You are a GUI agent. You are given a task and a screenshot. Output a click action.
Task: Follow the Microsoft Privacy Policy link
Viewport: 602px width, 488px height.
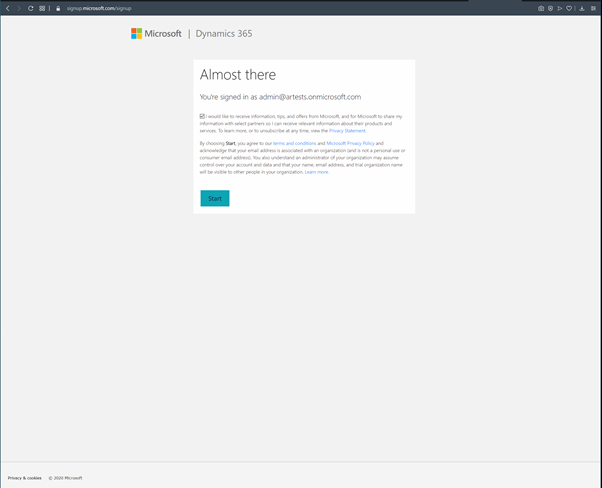(x=350, y=143)
